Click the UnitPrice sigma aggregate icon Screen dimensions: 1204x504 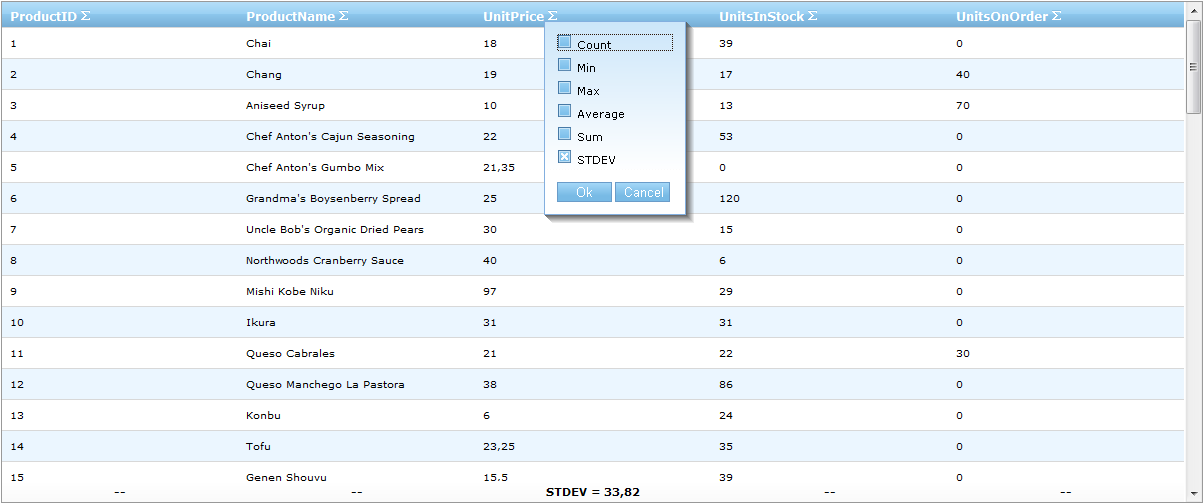pos(553,16)
